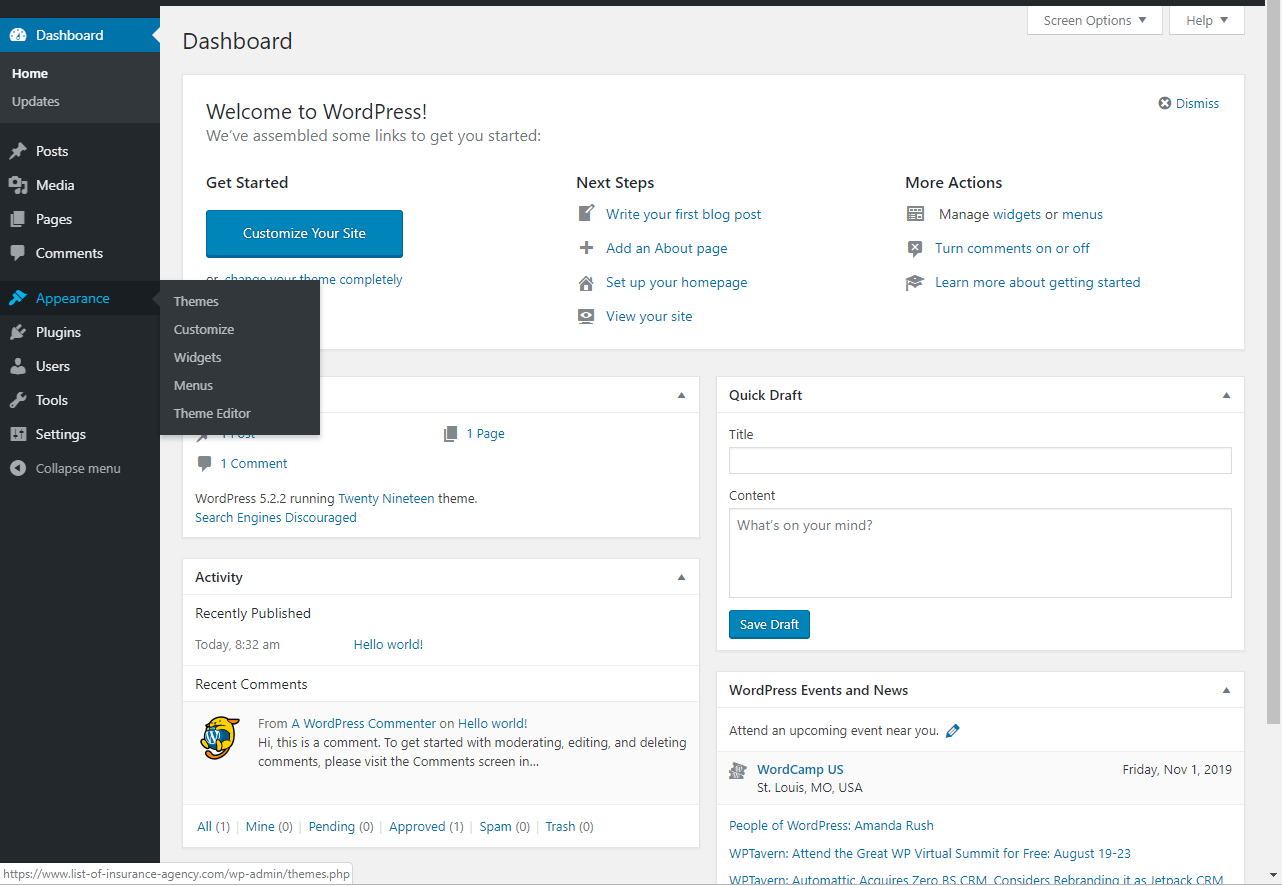Click the Dismiss X icon in welcome panel
1282x886 pixels.
tap(1165, 103)
